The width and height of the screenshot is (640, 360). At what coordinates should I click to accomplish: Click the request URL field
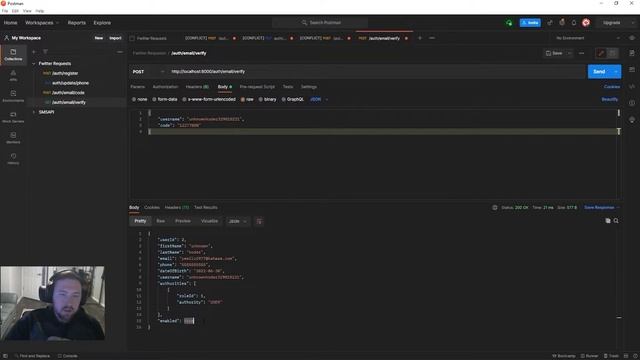[377, 71]
